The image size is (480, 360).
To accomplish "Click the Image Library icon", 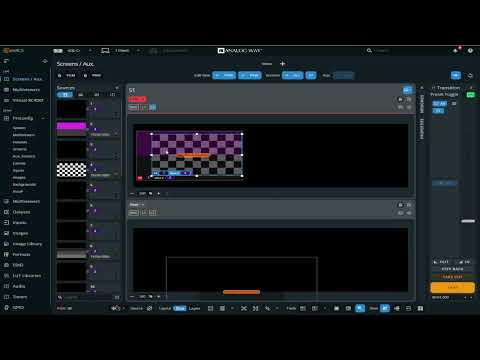I will (6, 244).
